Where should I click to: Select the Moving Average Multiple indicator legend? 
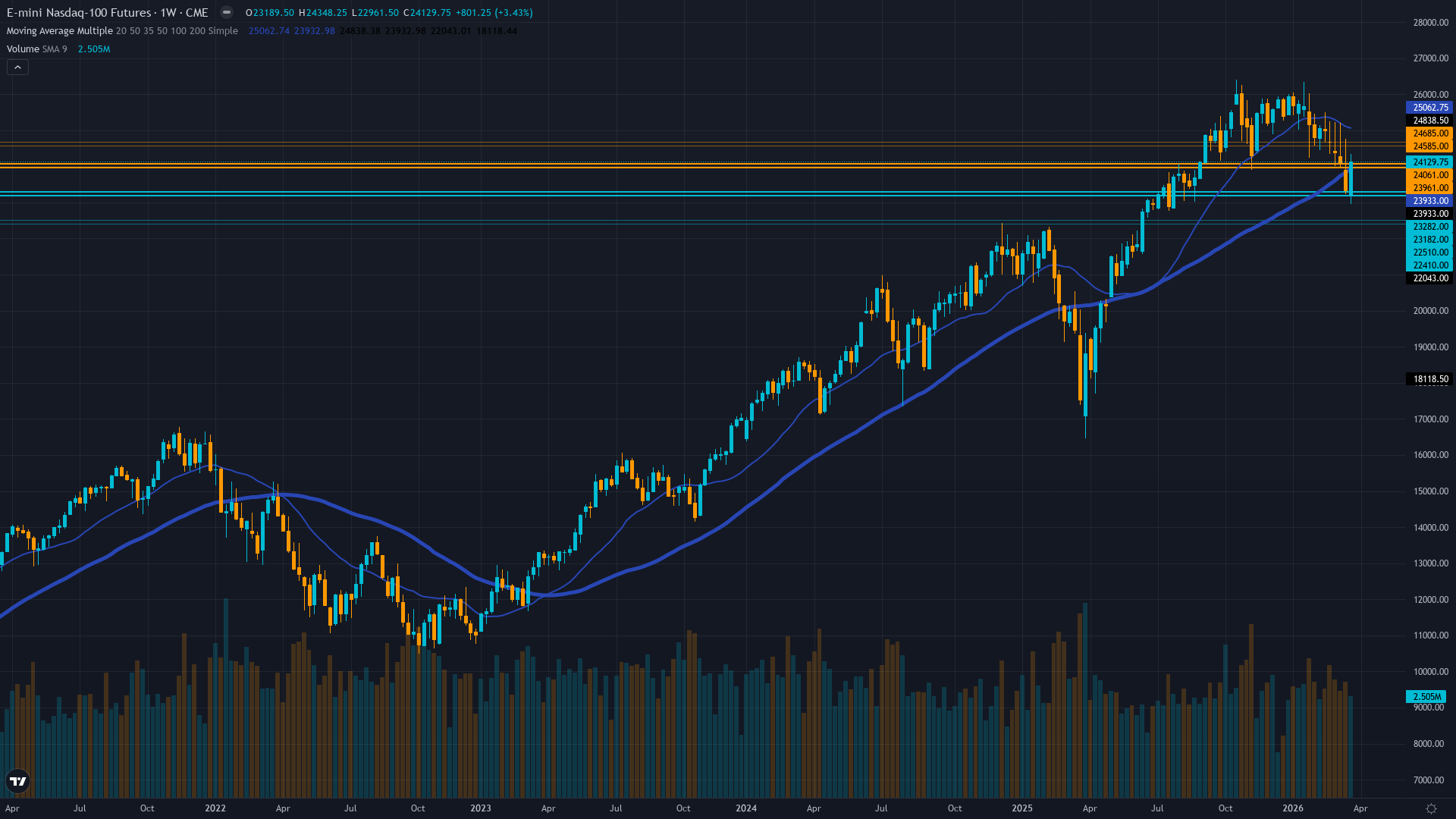(122, 31)
